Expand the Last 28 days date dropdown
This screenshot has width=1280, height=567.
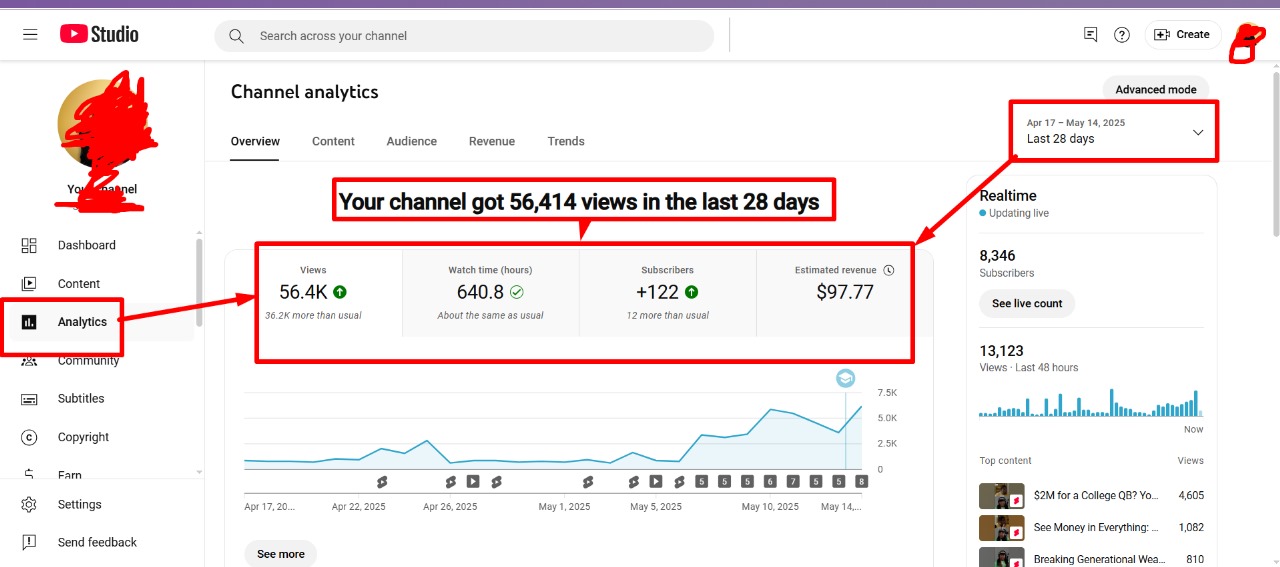click(x=1197, y=132)
